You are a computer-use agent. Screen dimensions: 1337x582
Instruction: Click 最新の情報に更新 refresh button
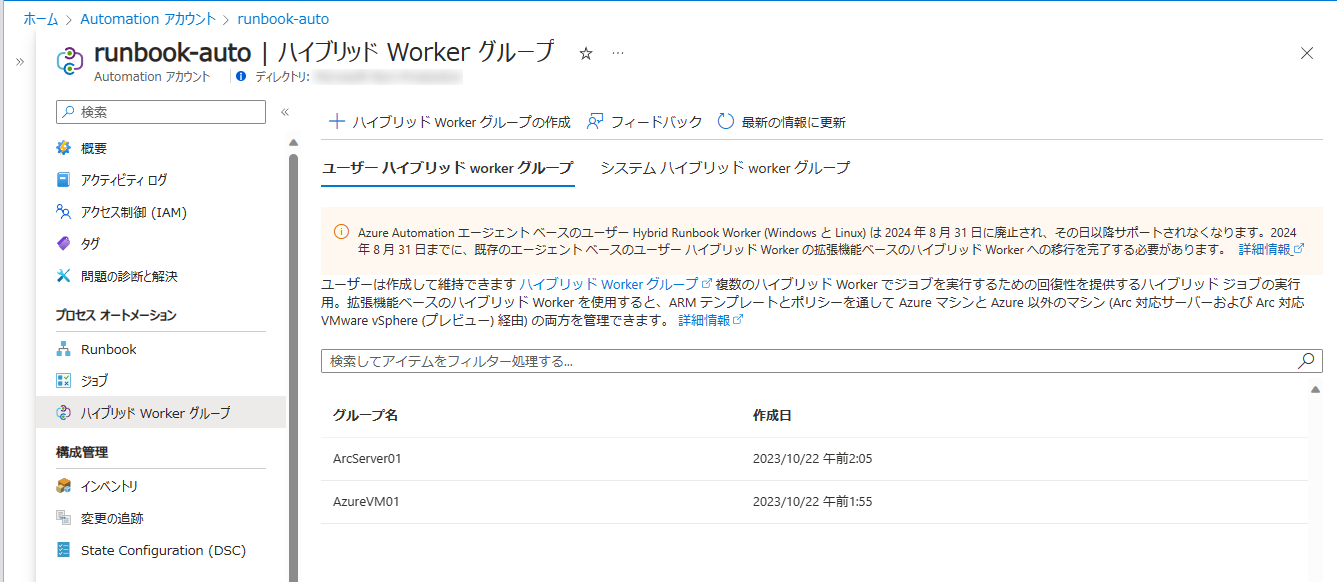click(x=782, y=122)
